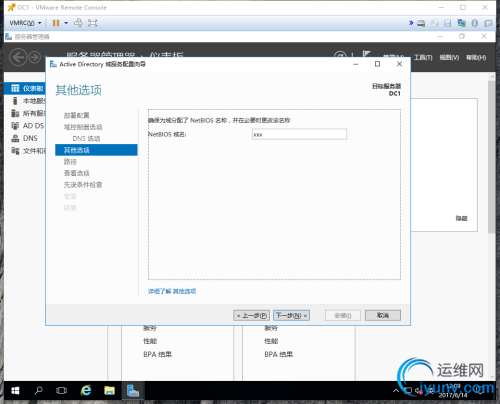
Task: Open the 详细了解 其他选项 link
Action: 172,291
